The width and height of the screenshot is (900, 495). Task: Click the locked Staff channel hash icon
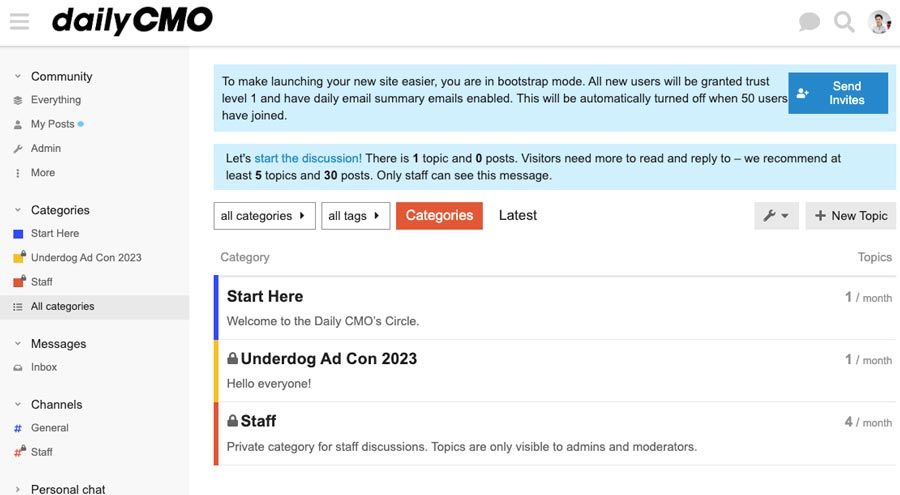click(x=19, y=451)
